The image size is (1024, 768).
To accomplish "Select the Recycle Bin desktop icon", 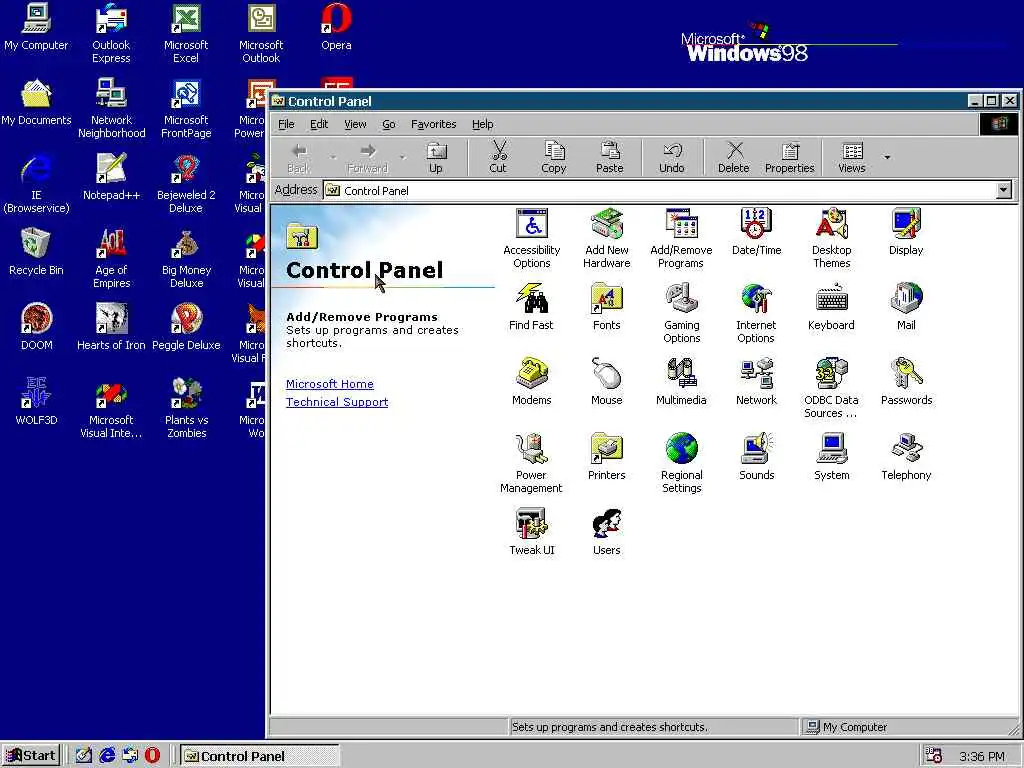I will [x=36, y=252].
